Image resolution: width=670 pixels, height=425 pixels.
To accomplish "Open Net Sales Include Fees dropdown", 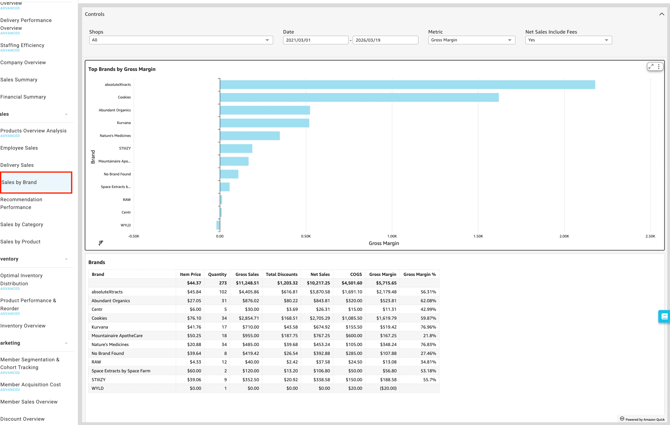I will click(x=567, y=40).
